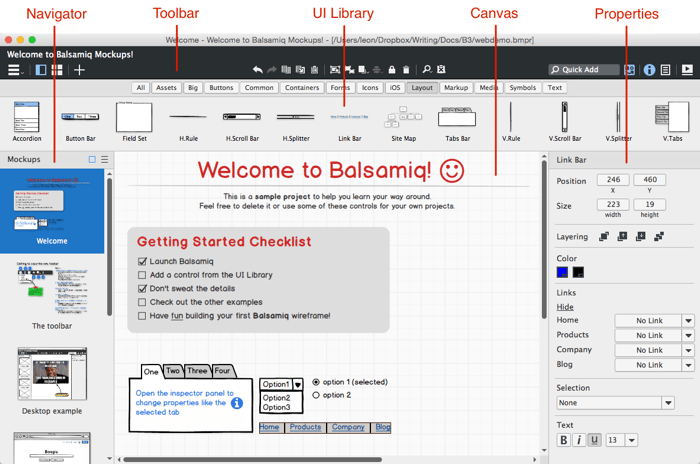This screenshot has width=700, height=464.
Task: Click the italic text formatting button
Action: [579, 440]
